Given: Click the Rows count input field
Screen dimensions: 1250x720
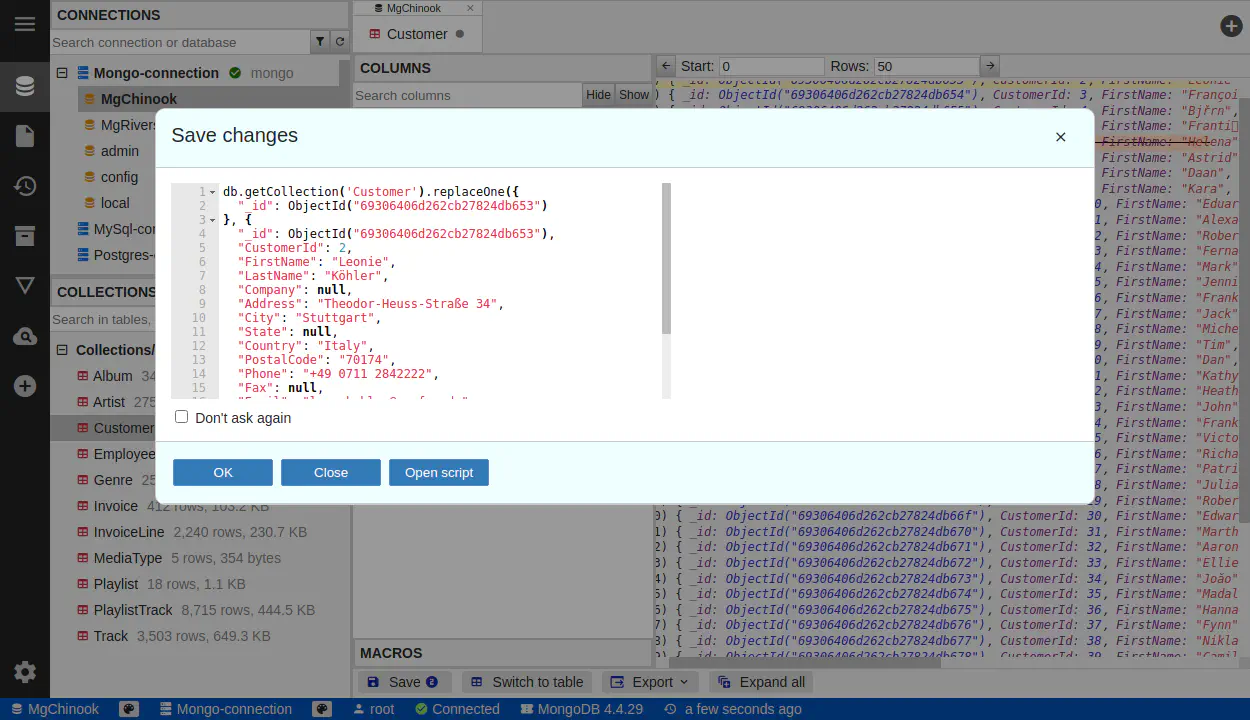Looking at the screenshot, I should click(x=925, y=66).
